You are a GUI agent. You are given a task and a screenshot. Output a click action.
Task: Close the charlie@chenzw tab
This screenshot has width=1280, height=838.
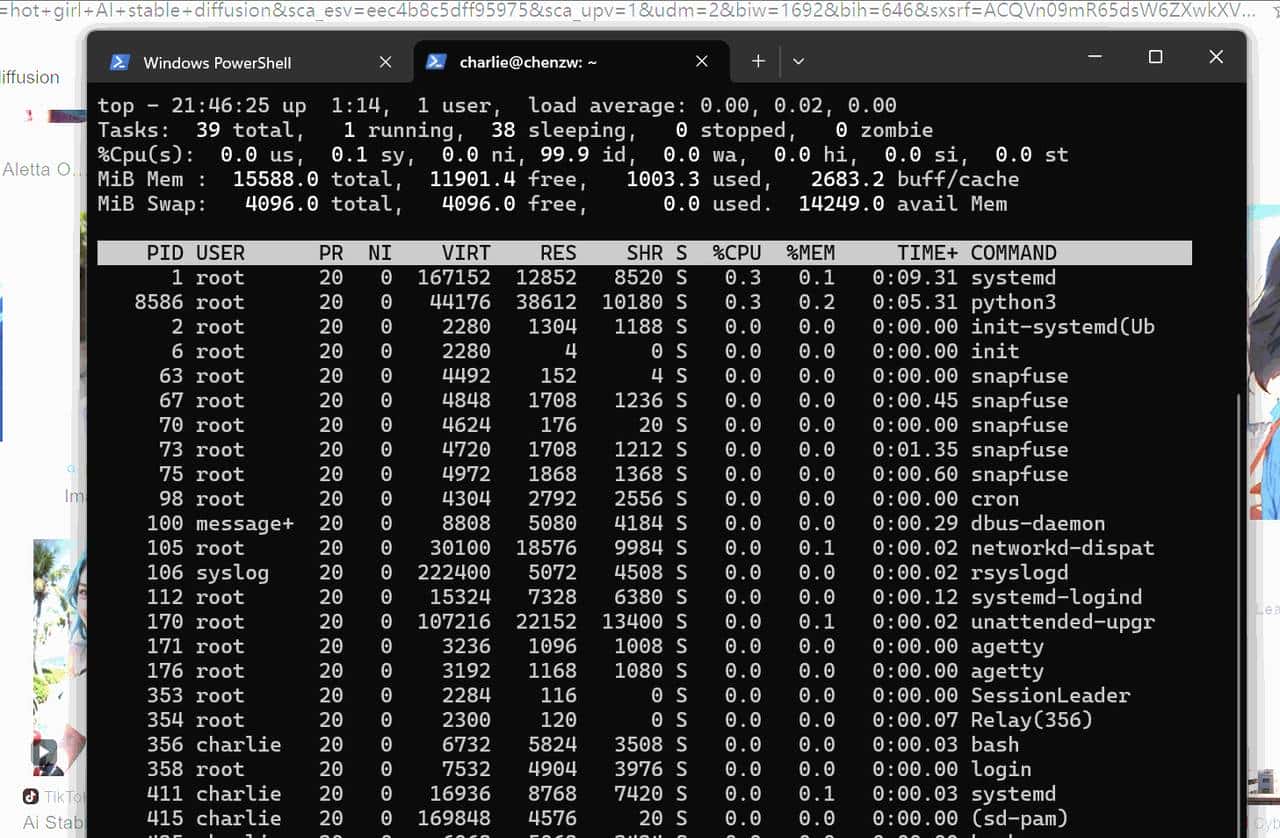pos(701,61)
